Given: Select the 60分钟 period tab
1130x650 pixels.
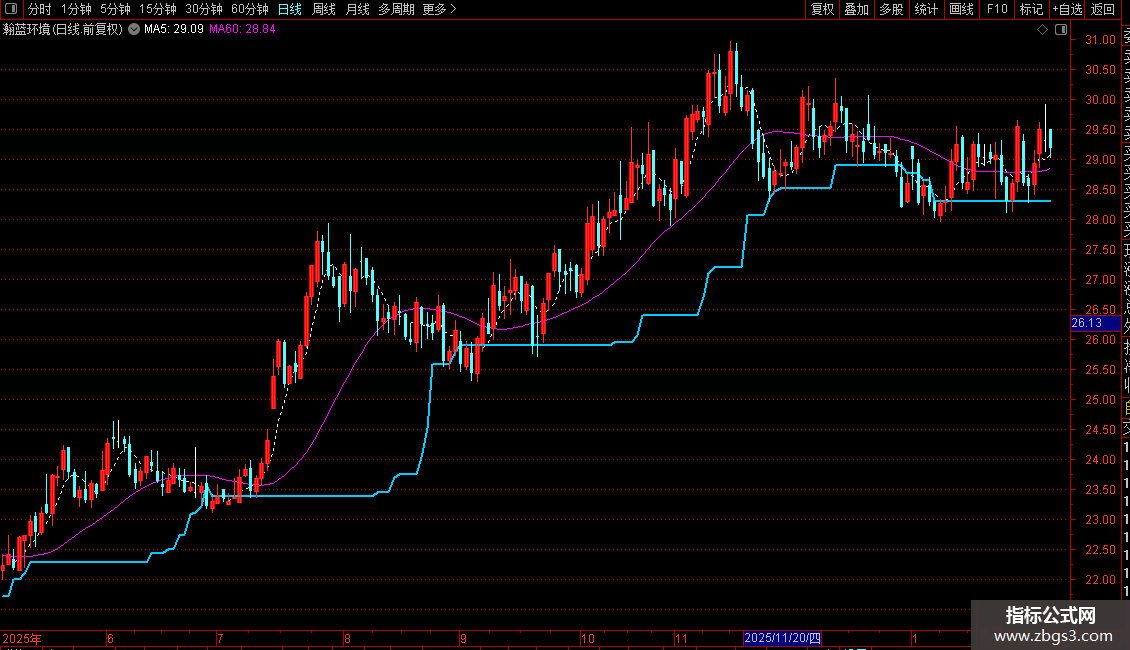Looking at the screenshot, I should point(250,9).
